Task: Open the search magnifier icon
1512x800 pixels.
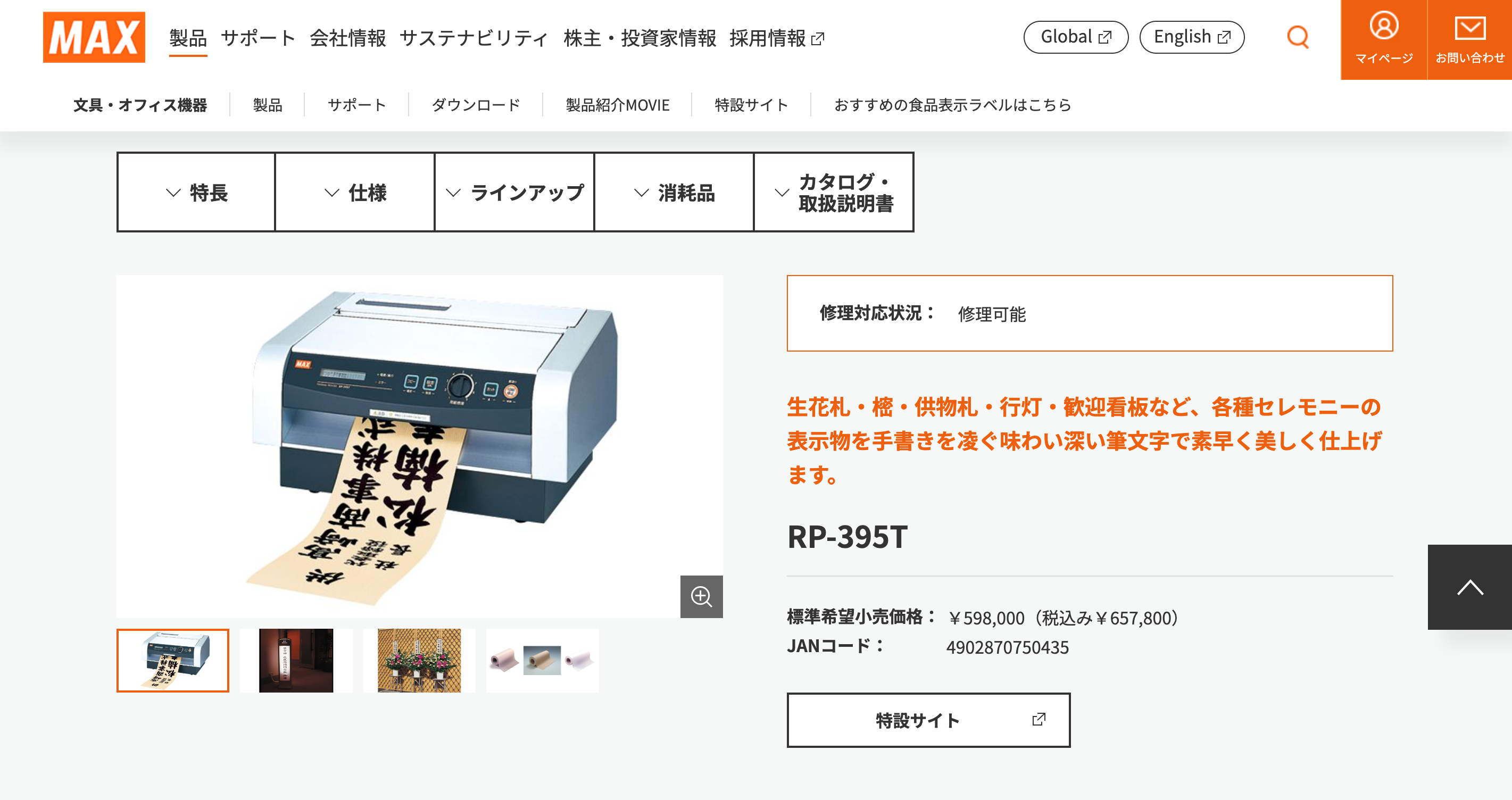Action: pos(1298,37)
